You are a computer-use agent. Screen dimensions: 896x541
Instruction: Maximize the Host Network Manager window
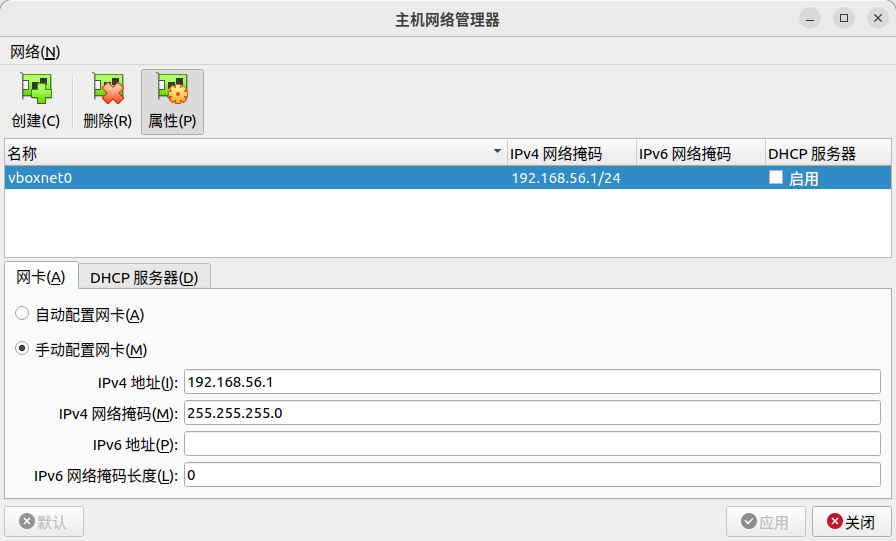[844, 18]
